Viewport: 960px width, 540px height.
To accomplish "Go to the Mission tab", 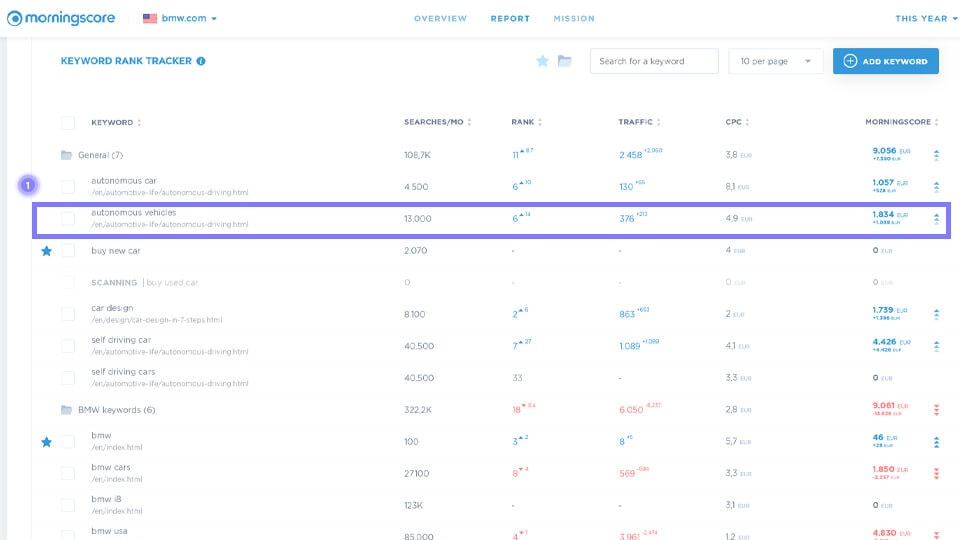I will point(574,18).
